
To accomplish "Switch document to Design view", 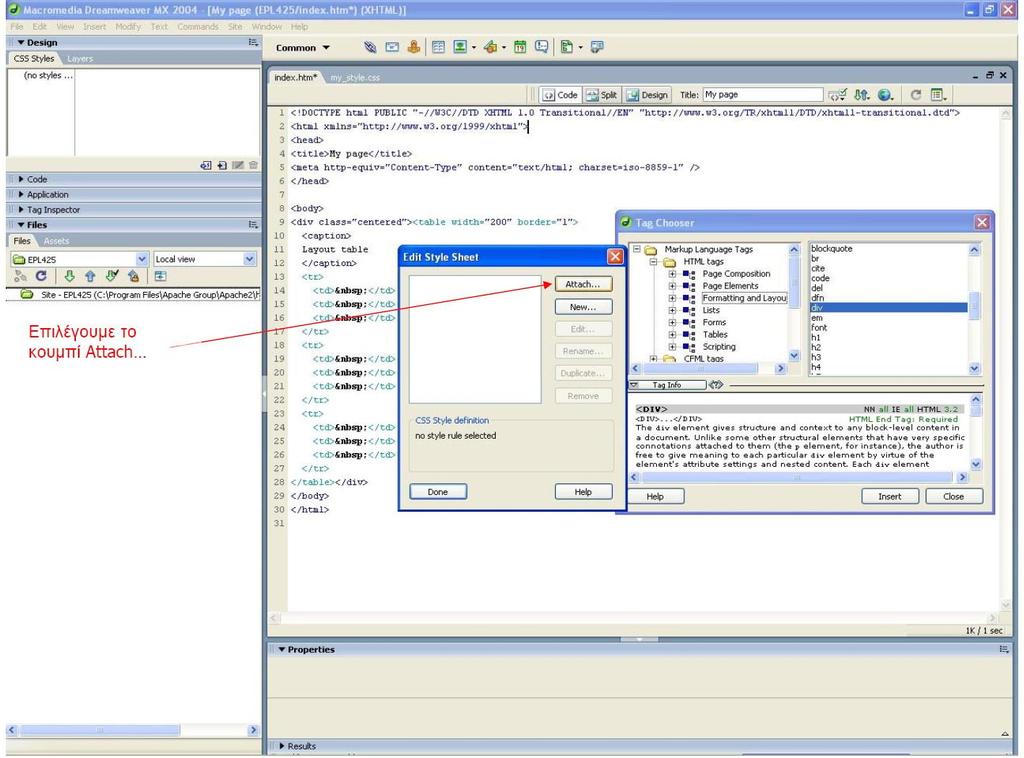I will tap(647, 95).
